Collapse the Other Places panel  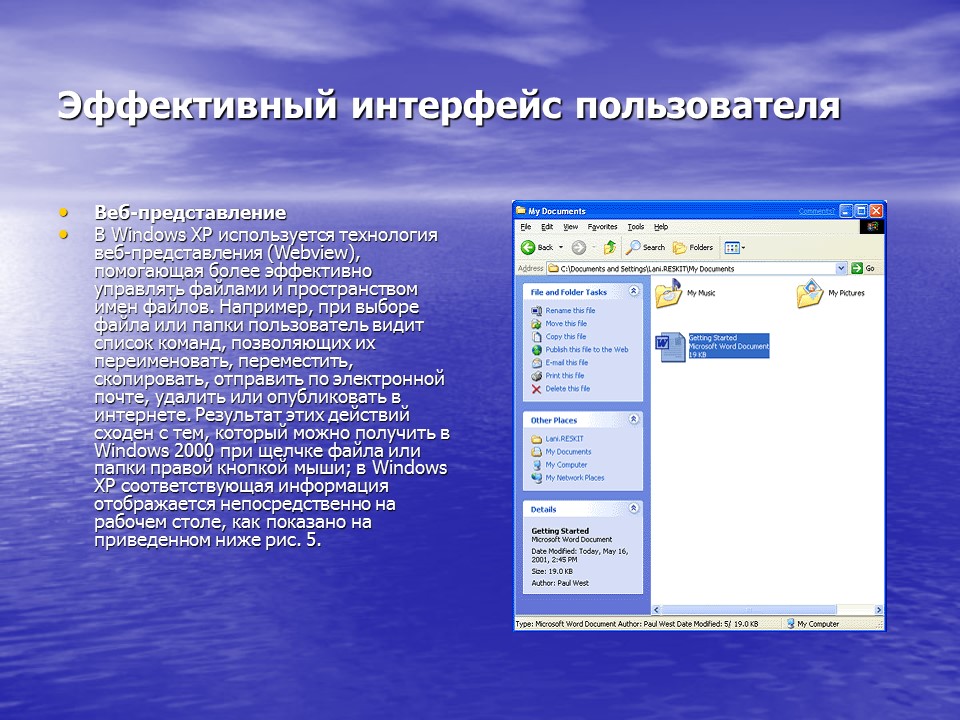[635, 418]
